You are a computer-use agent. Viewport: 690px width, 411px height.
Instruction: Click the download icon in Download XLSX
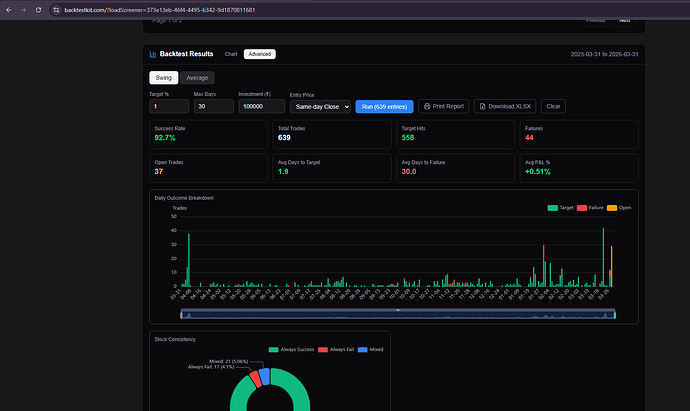(x=482, y=106)
